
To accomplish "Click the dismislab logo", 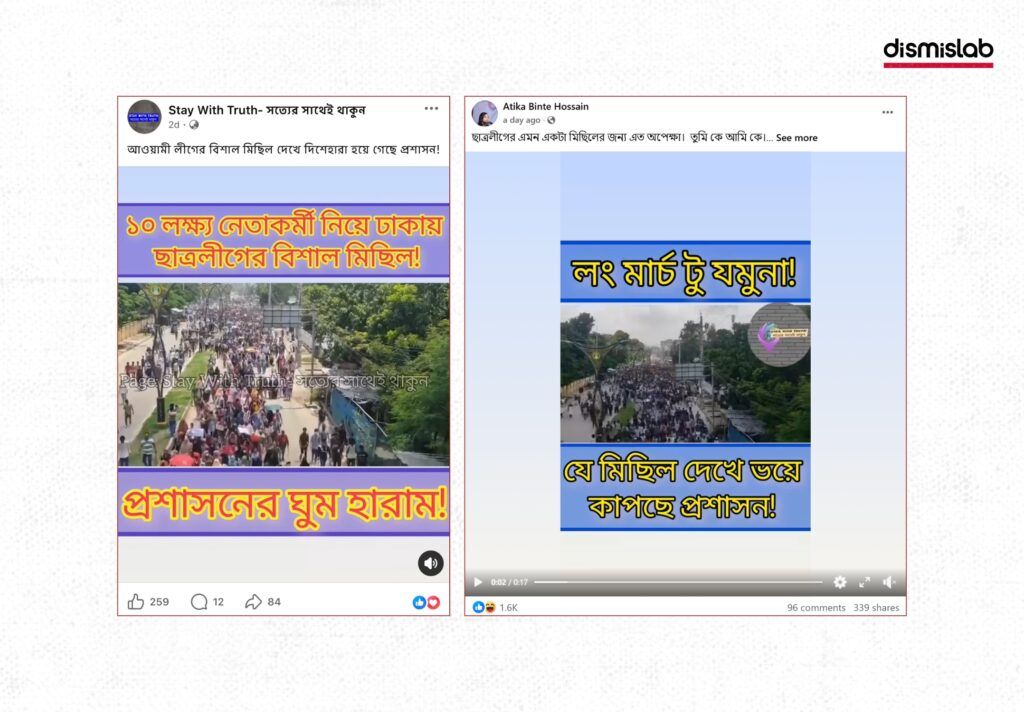I will pos(938,52).
